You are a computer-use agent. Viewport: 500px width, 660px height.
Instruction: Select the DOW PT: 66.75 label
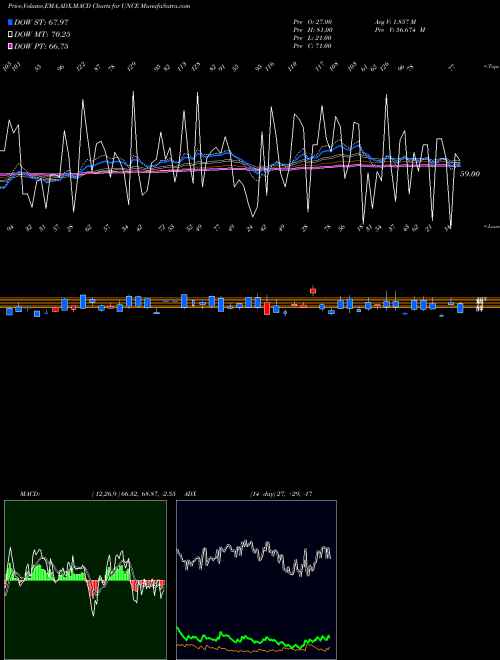click(41, 46)
